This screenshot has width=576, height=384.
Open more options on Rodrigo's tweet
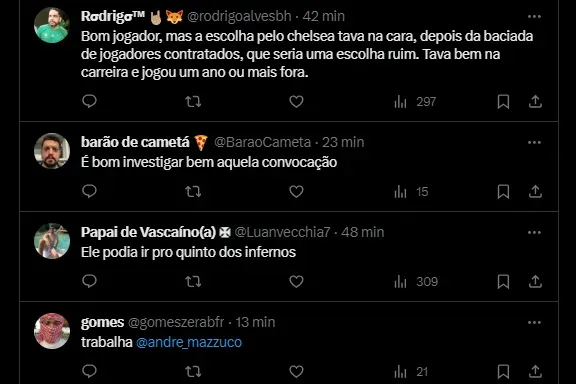pos(534,17)
